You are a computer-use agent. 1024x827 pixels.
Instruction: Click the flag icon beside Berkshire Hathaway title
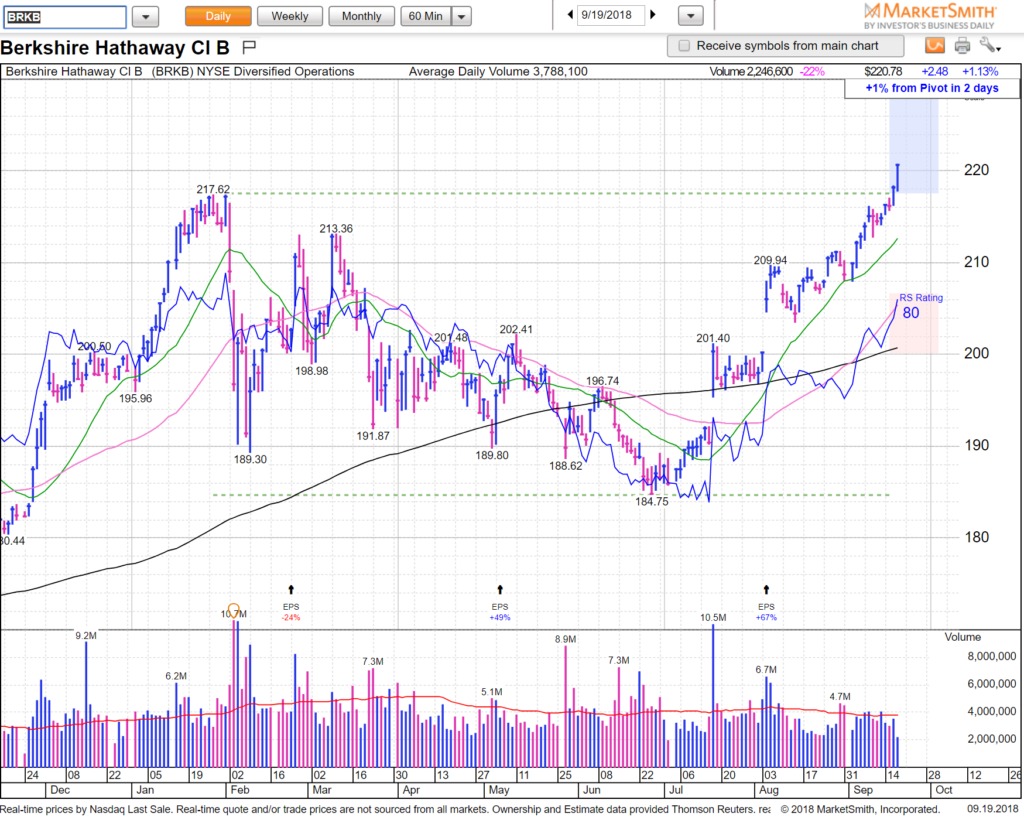coord(249,47)
